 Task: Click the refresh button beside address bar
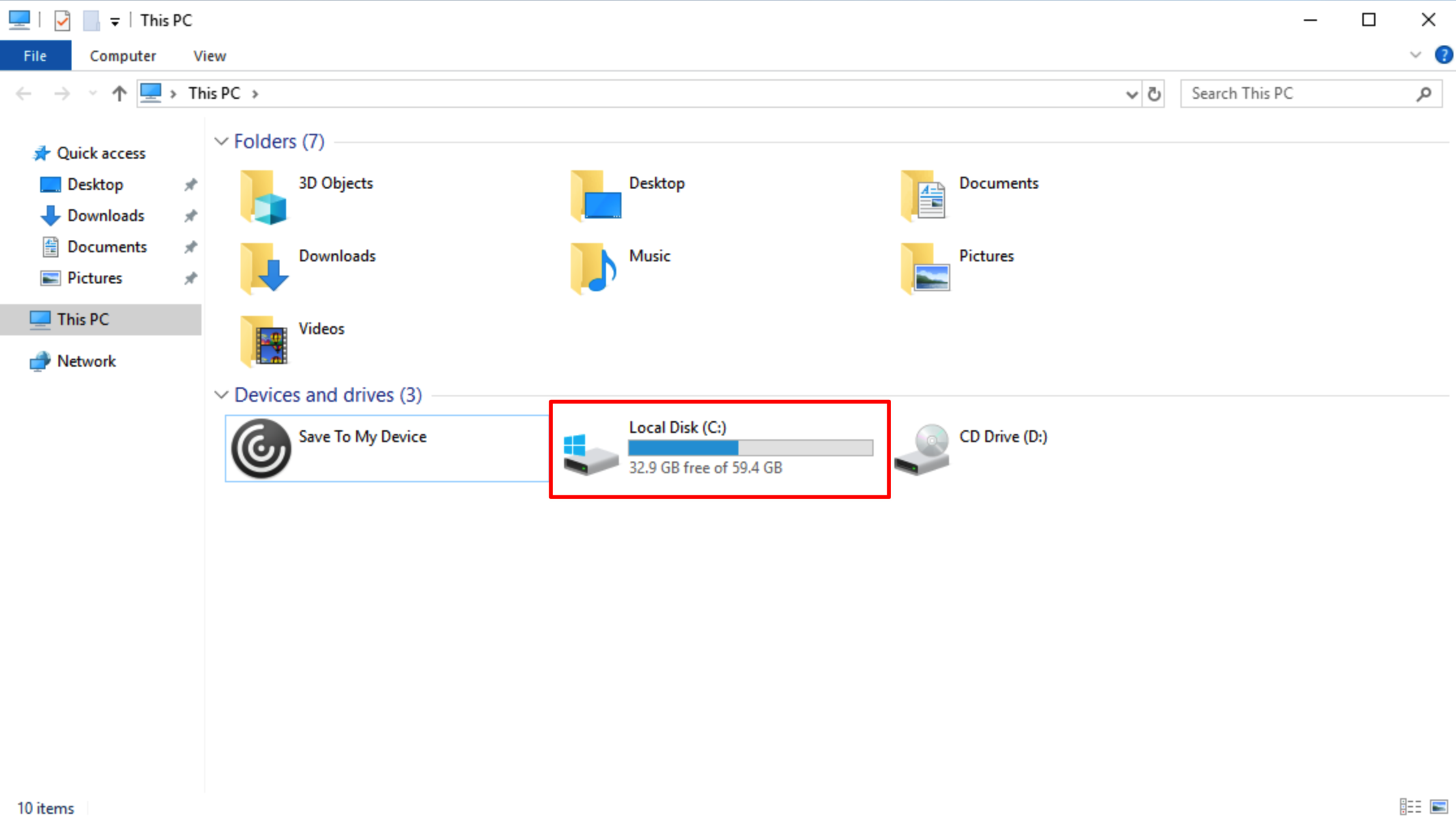(x=1154, y=94)
